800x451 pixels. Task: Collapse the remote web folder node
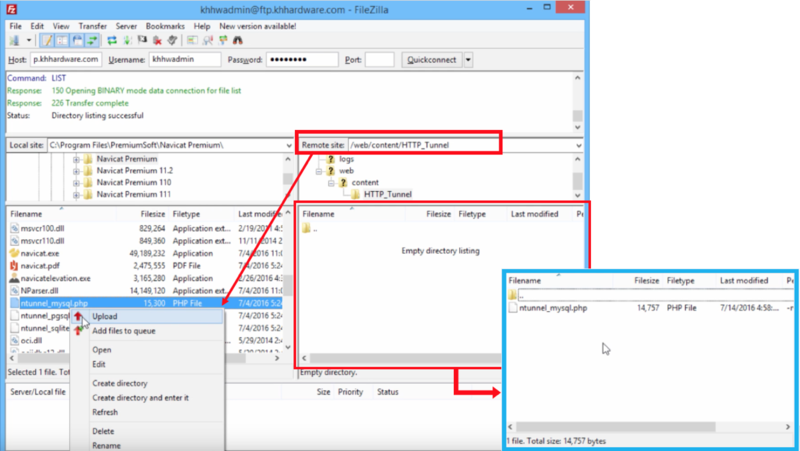(x=319, y=171)
